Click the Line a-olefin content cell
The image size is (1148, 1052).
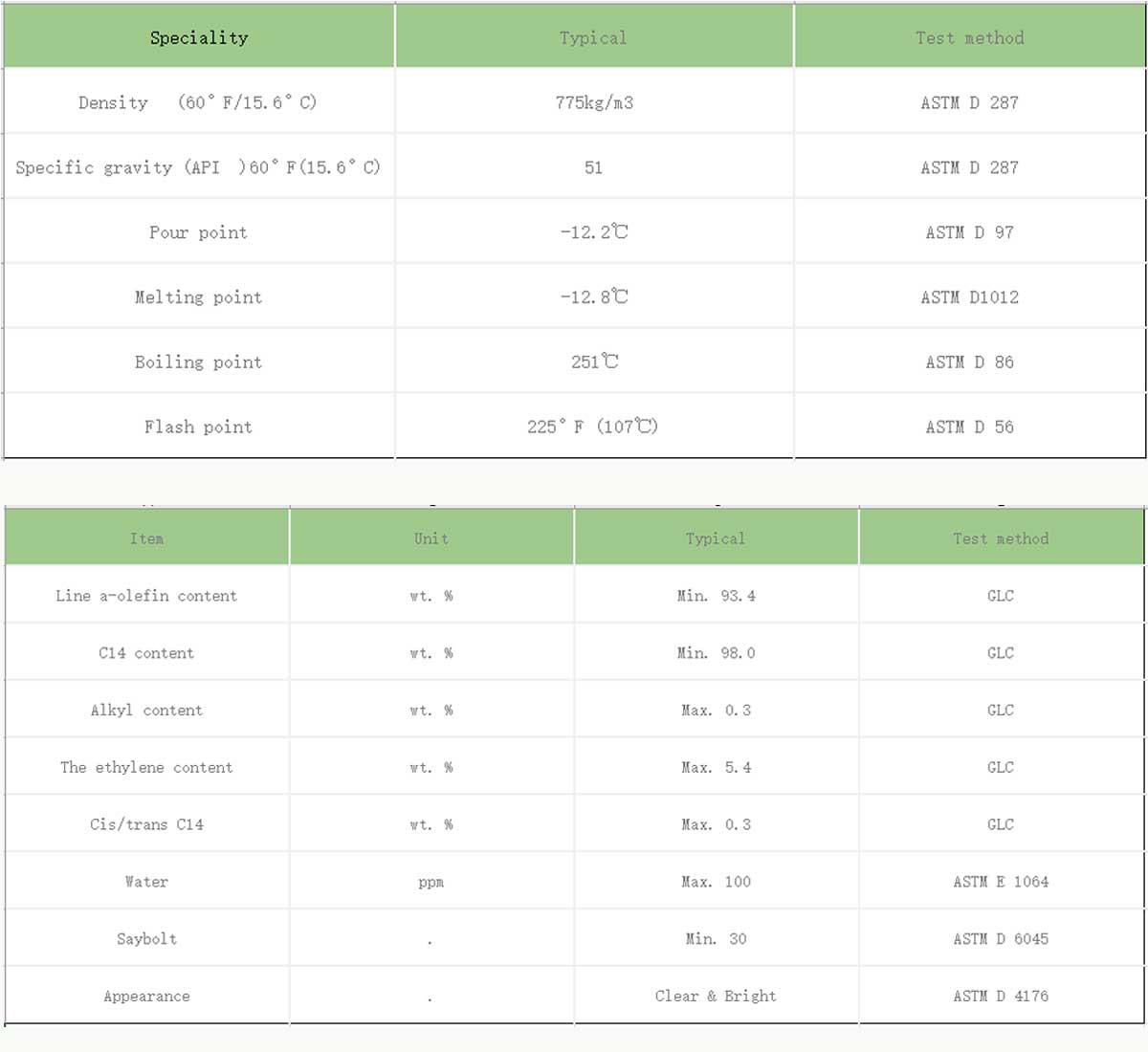146,596
